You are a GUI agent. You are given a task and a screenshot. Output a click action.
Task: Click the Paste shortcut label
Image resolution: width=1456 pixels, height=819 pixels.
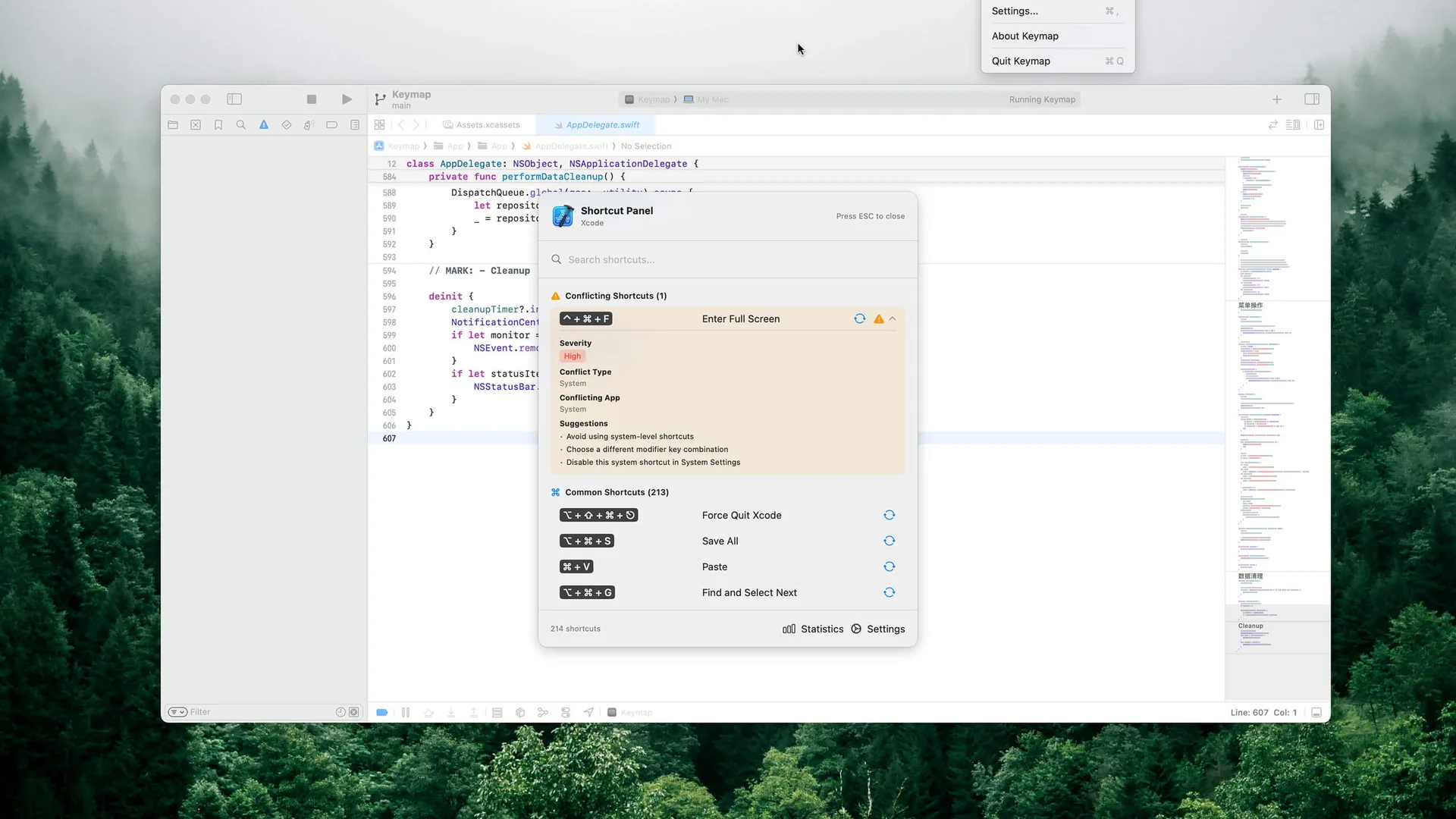714,567
